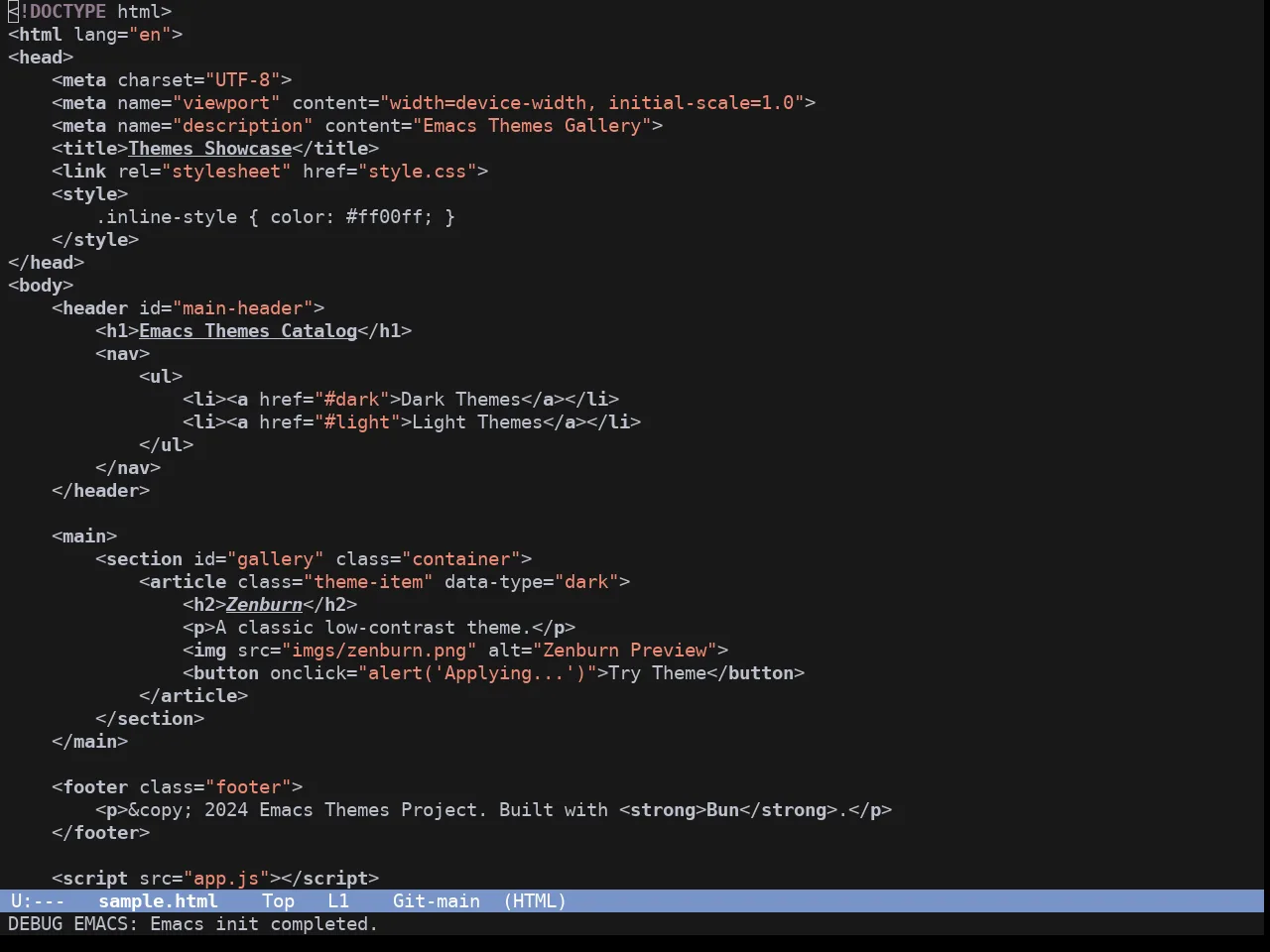This screenshot has height=952, width=1270.
Task: Click the (HTML) major mode indicator
Action: 534,901
